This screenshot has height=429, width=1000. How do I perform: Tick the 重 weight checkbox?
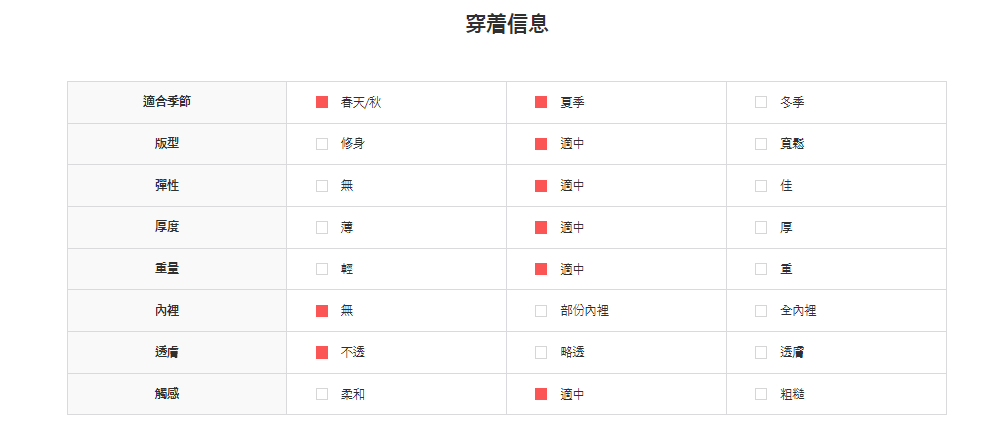click(761, 269)
